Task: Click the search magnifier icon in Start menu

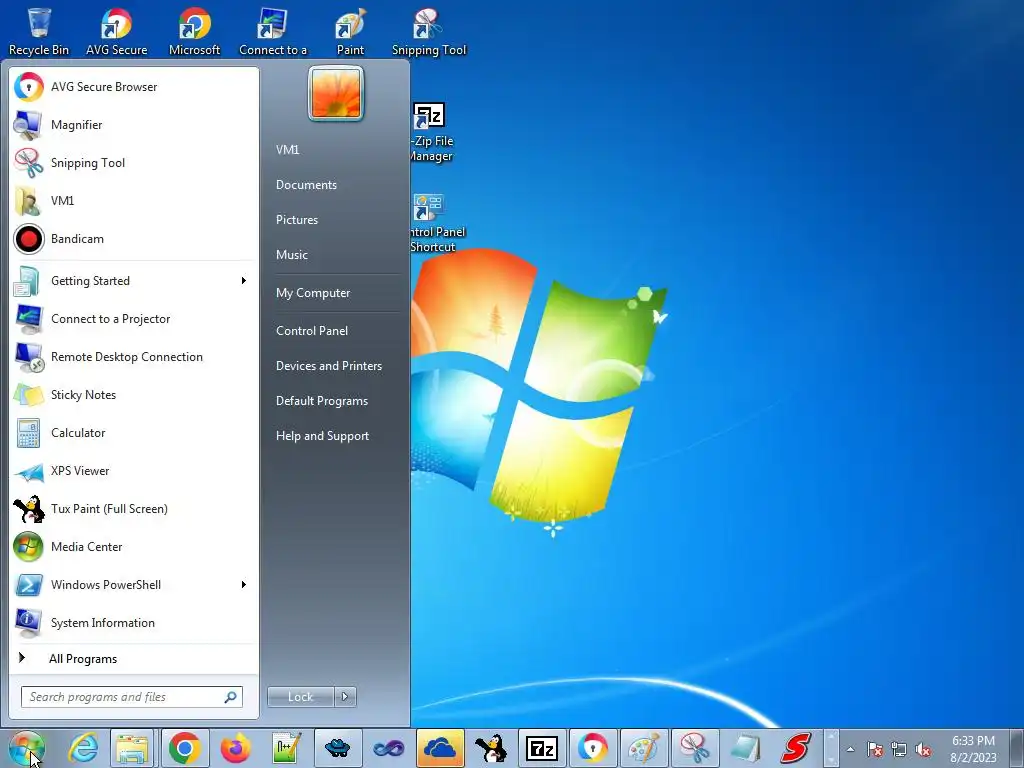Action: tap(231, 697)
